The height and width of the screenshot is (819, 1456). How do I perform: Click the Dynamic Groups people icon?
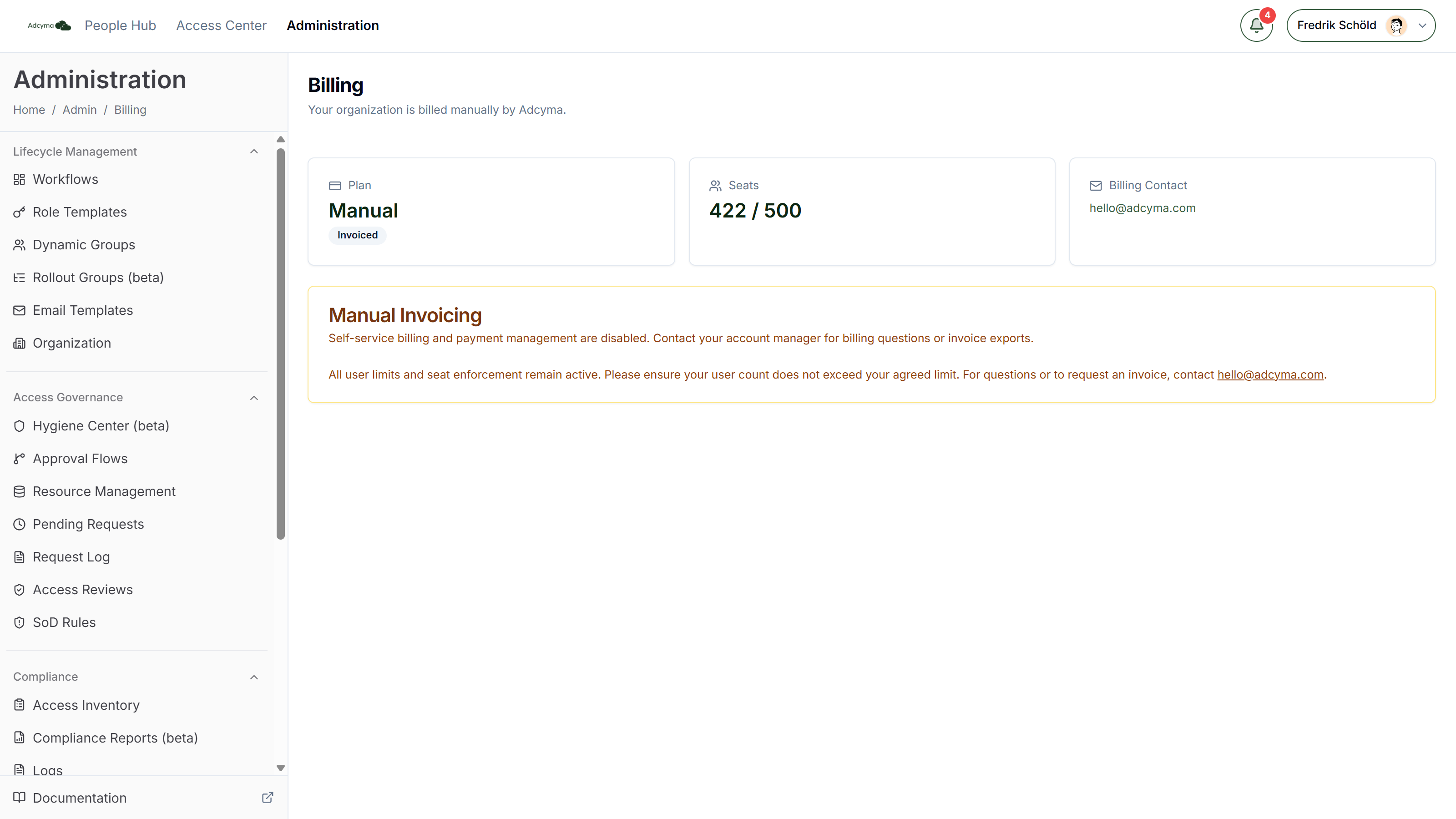pyautogui.click(x=19, y=245)
